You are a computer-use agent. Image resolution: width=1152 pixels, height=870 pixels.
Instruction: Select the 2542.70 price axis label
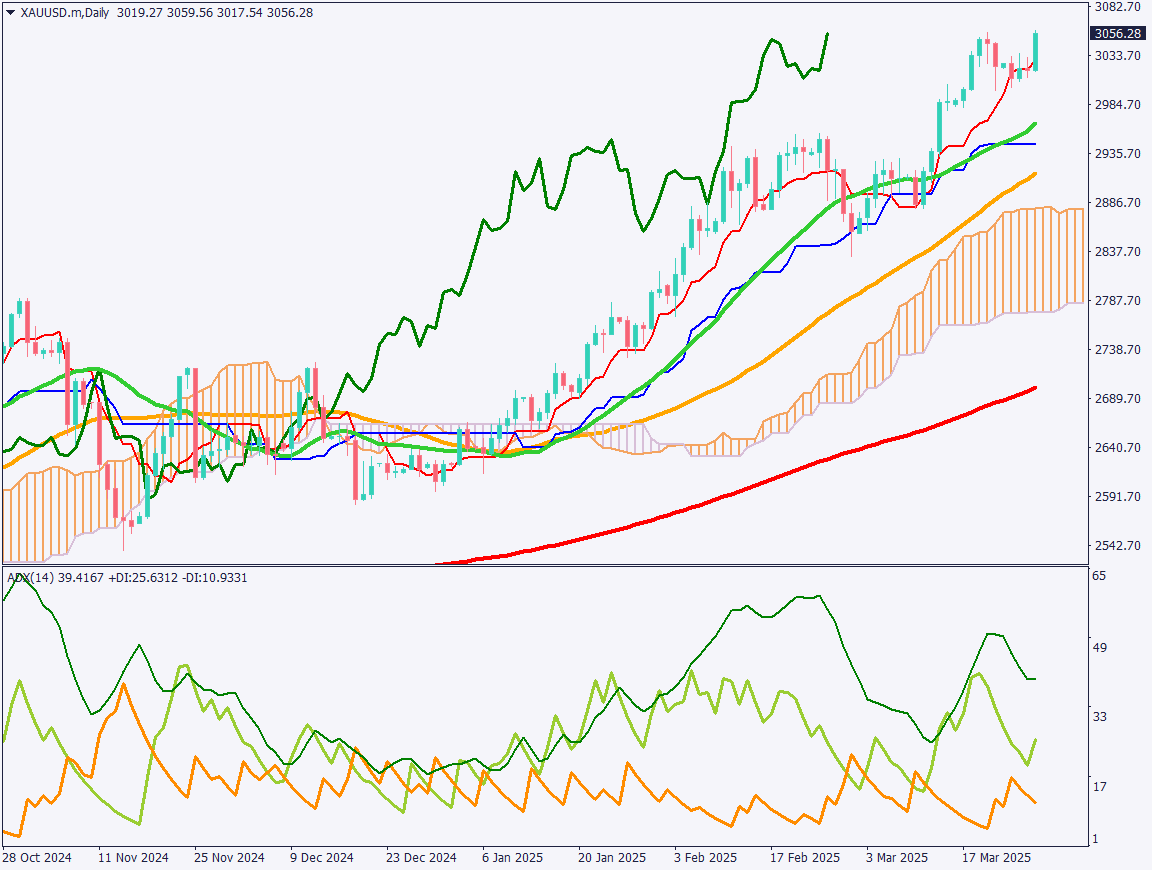(x=1118, y=546)
